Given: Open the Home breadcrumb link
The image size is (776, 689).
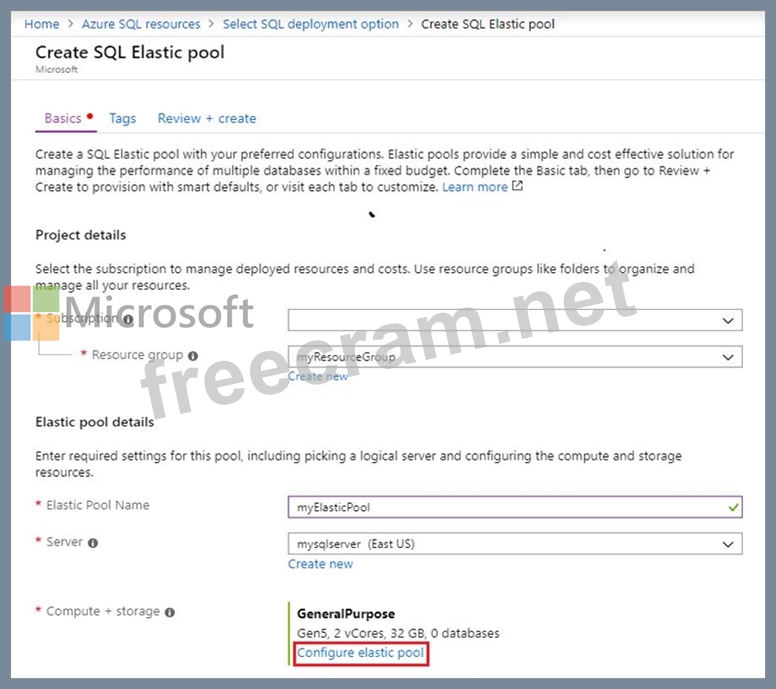Looking at the screenshot, I should click(x=42, y=24).
